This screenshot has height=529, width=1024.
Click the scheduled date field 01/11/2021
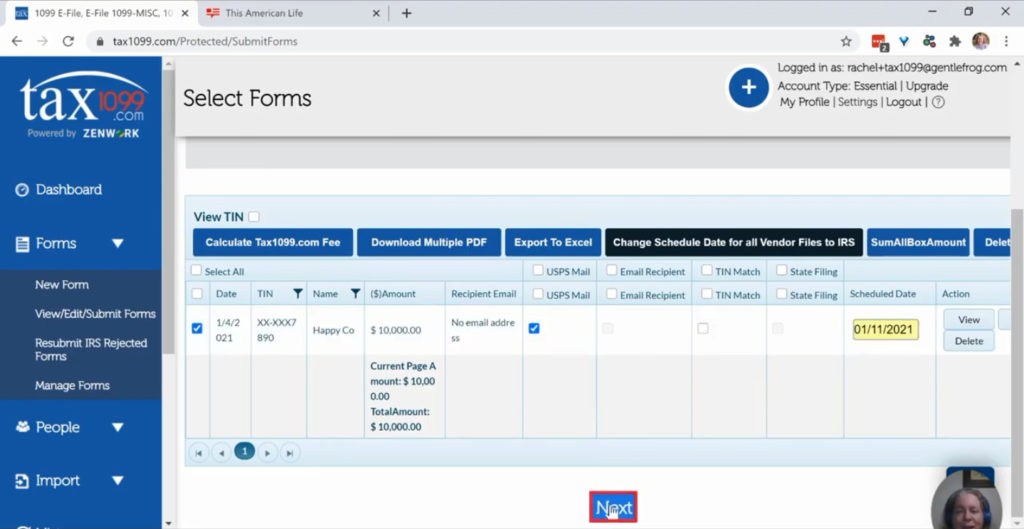(x=885, y=330)
